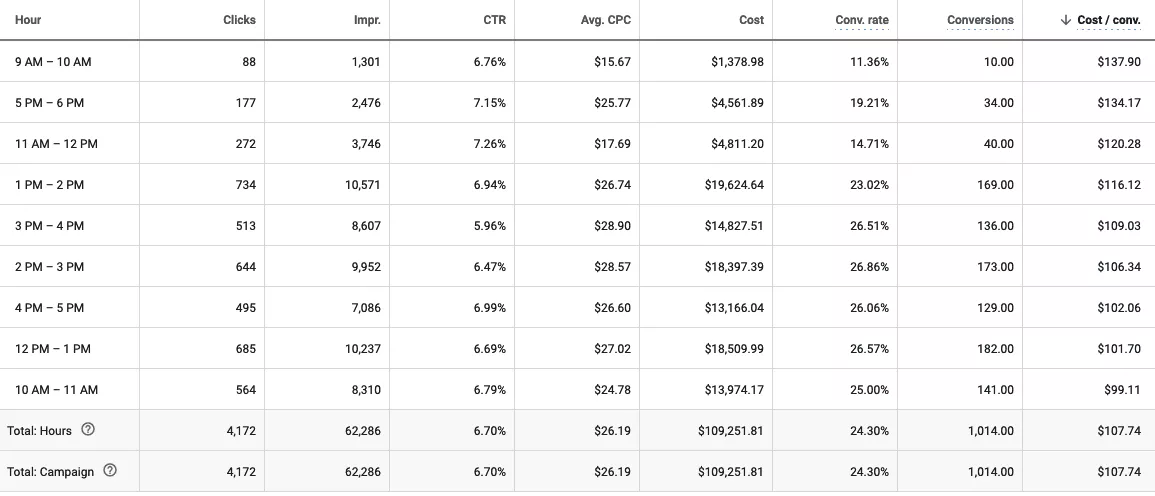
Task: Sort by Cost column header
Action: (752, 20)
